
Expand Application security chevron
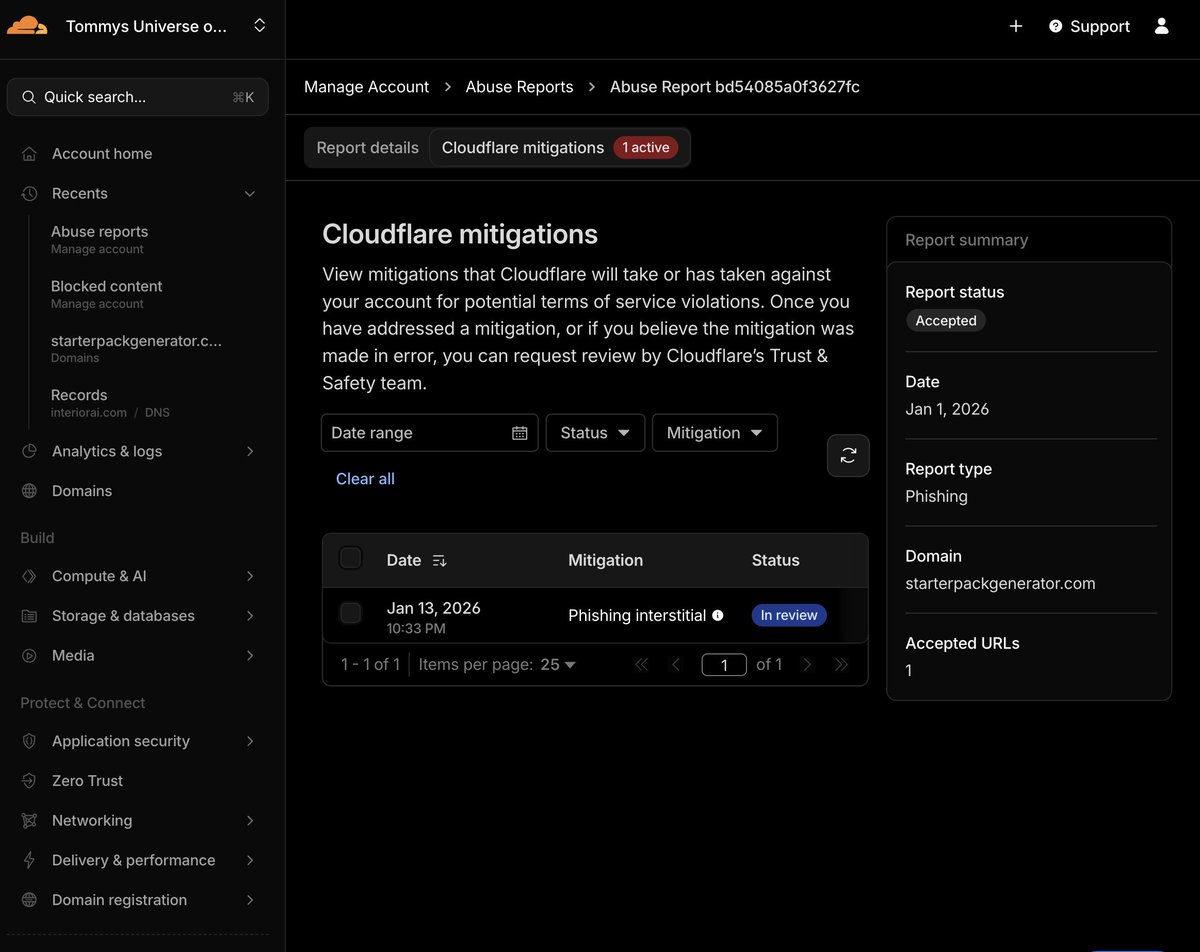pyautogui.click(x=250, y=741)
